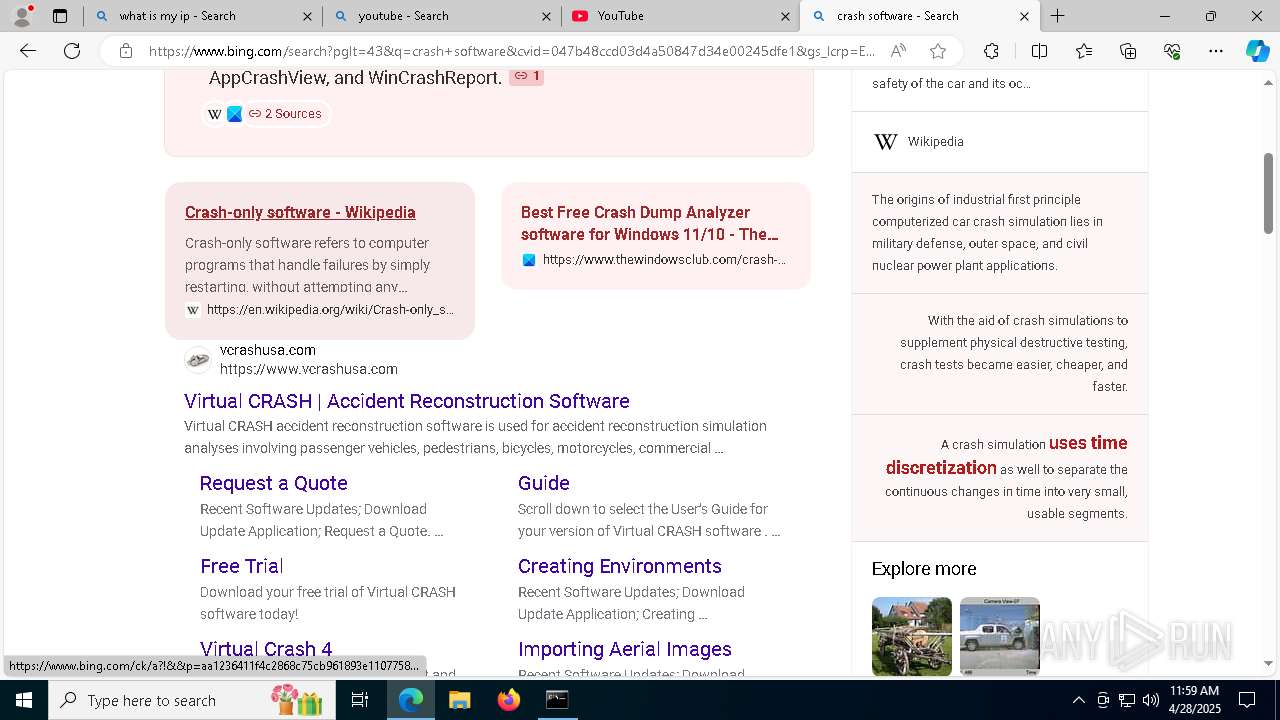Screen dimensions: 1280x720
Task: Click the vcrashusa.com site name
Action: [268, 350]
